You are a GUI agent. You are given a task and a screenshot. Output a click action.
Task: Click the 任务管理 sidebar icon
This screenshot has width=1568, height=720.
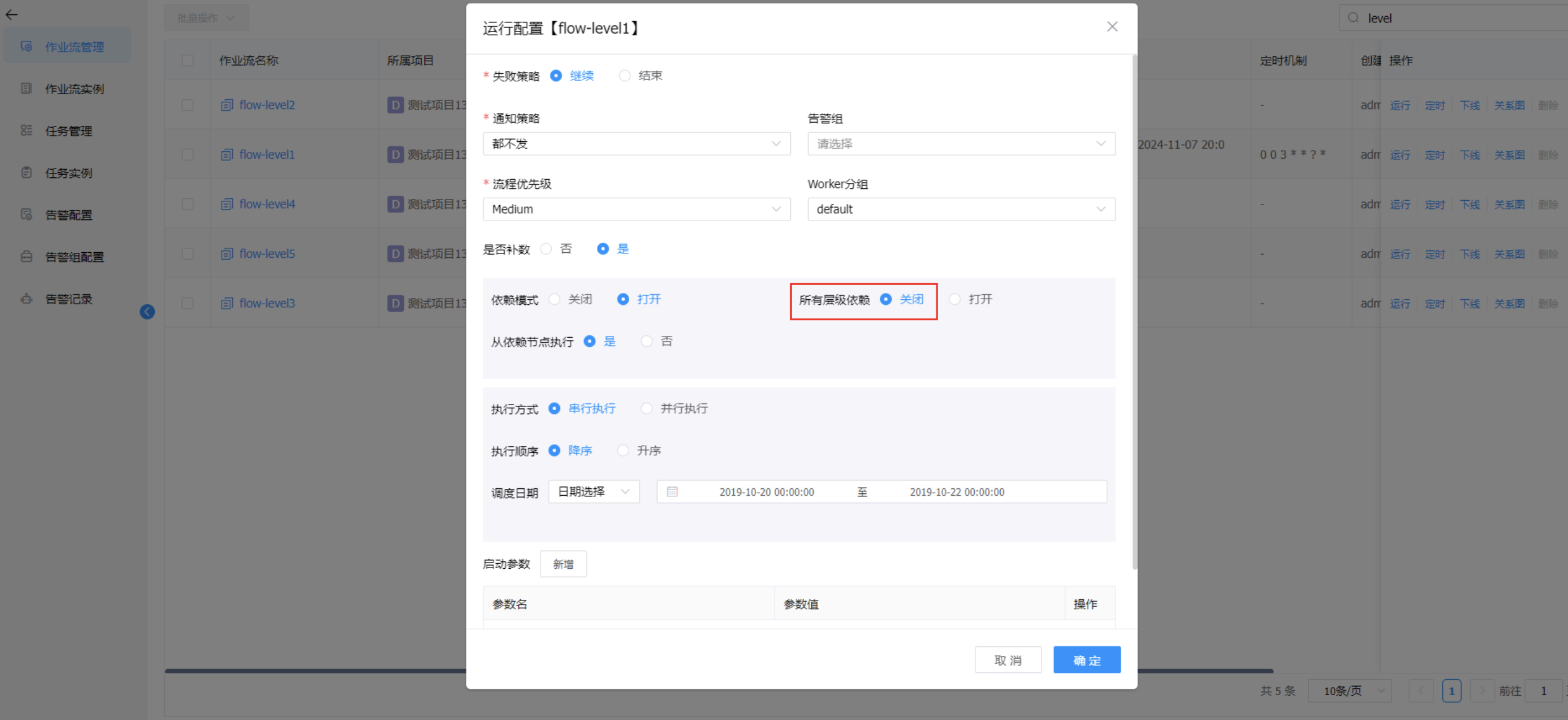[x=26, y=131]
